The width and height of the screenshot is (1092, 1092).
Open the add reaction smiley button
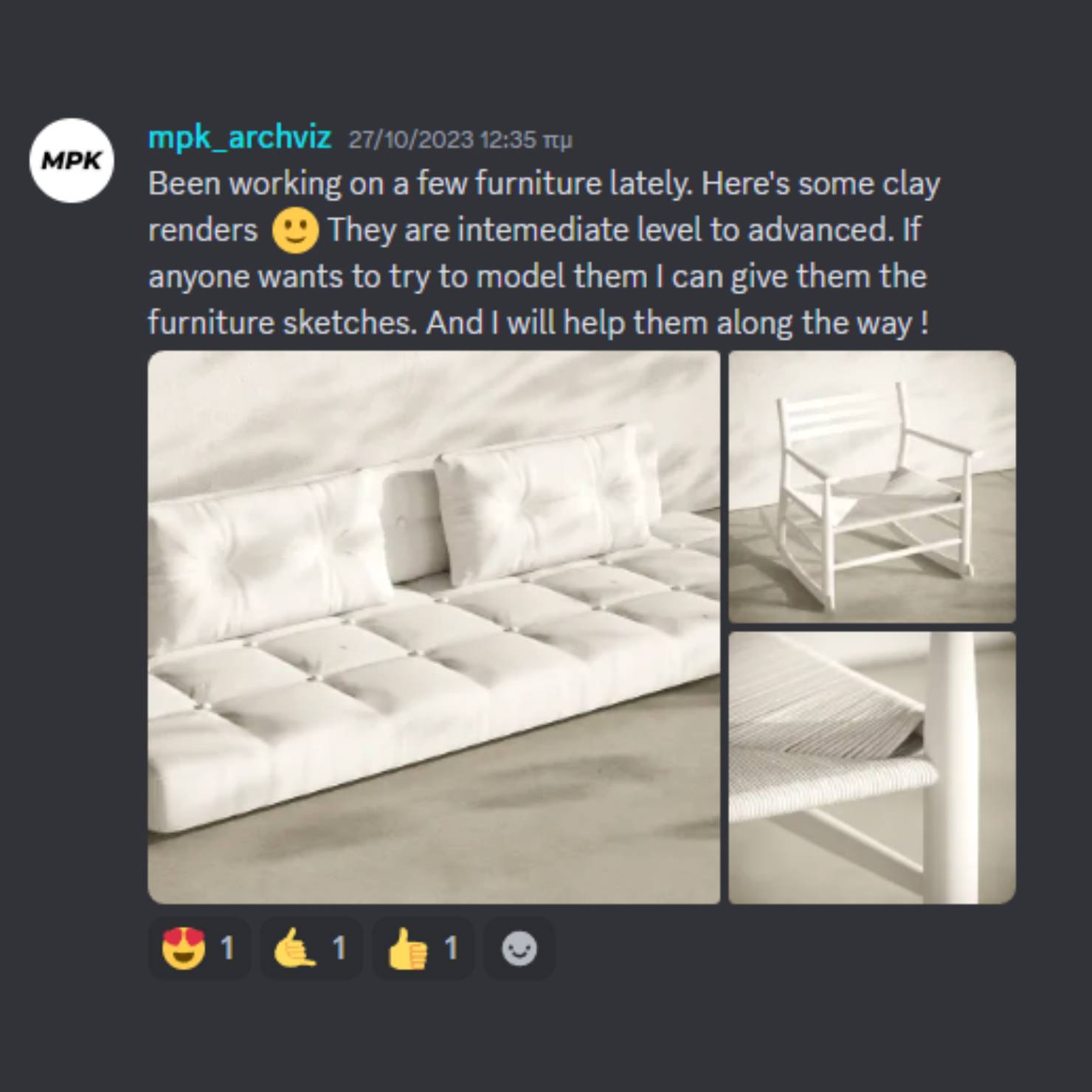(x=519, y=949)
